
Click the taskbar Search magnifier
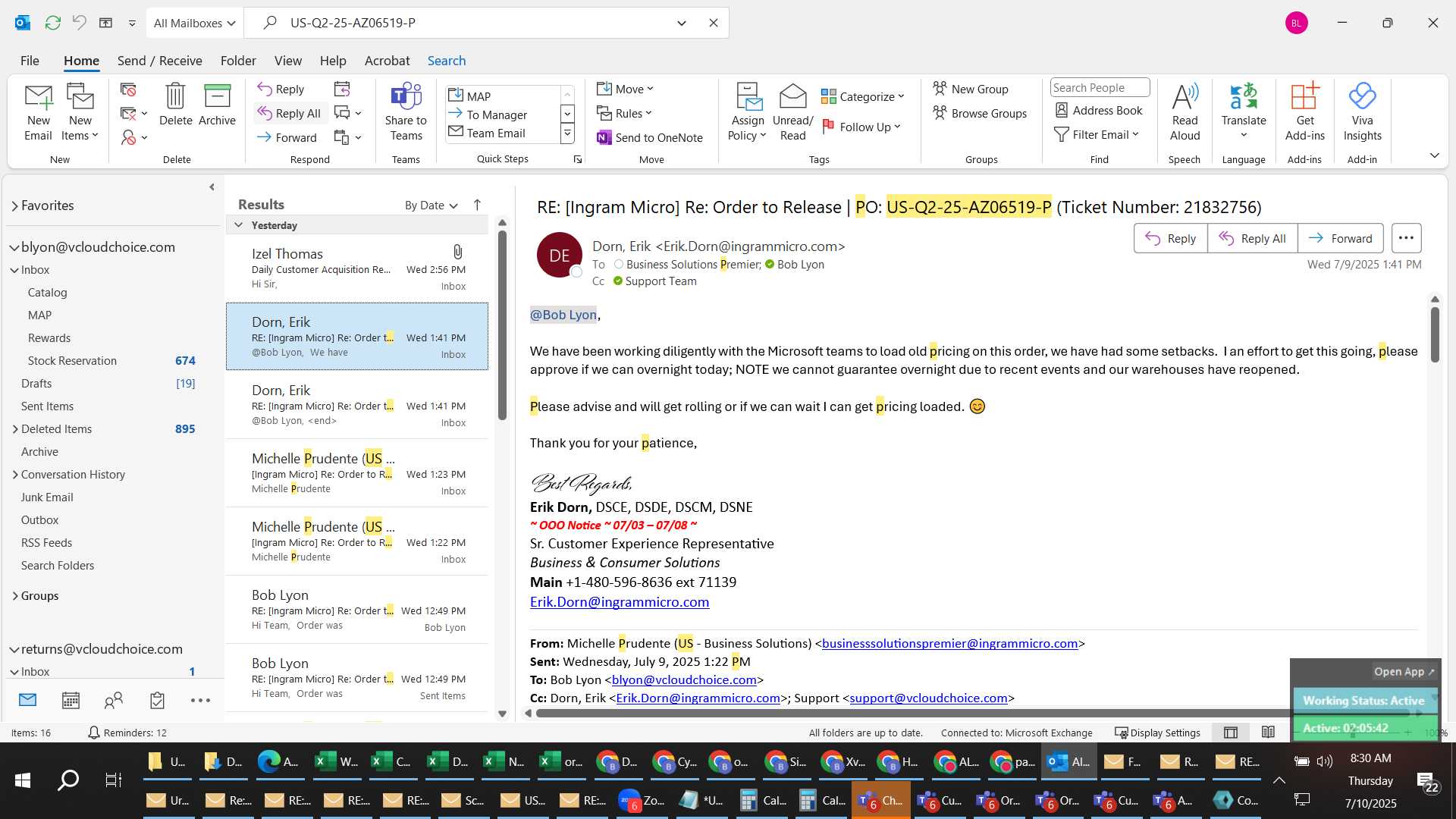pyautogui.click(x=68, y=780)
